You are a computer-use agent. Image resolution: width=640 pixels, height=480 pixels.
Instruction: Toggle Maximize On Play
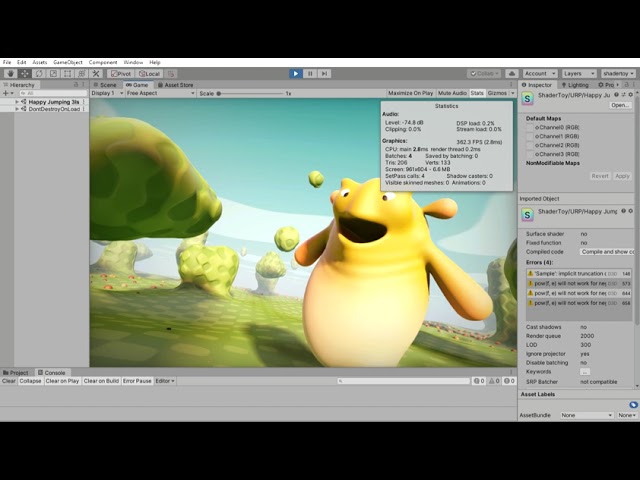coord(410,93)
